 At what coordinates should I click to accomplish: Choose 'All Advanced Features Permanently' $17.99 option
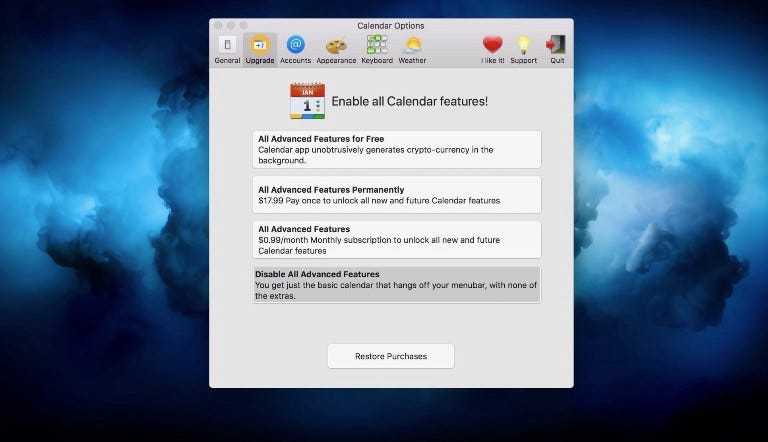(397, 195)
